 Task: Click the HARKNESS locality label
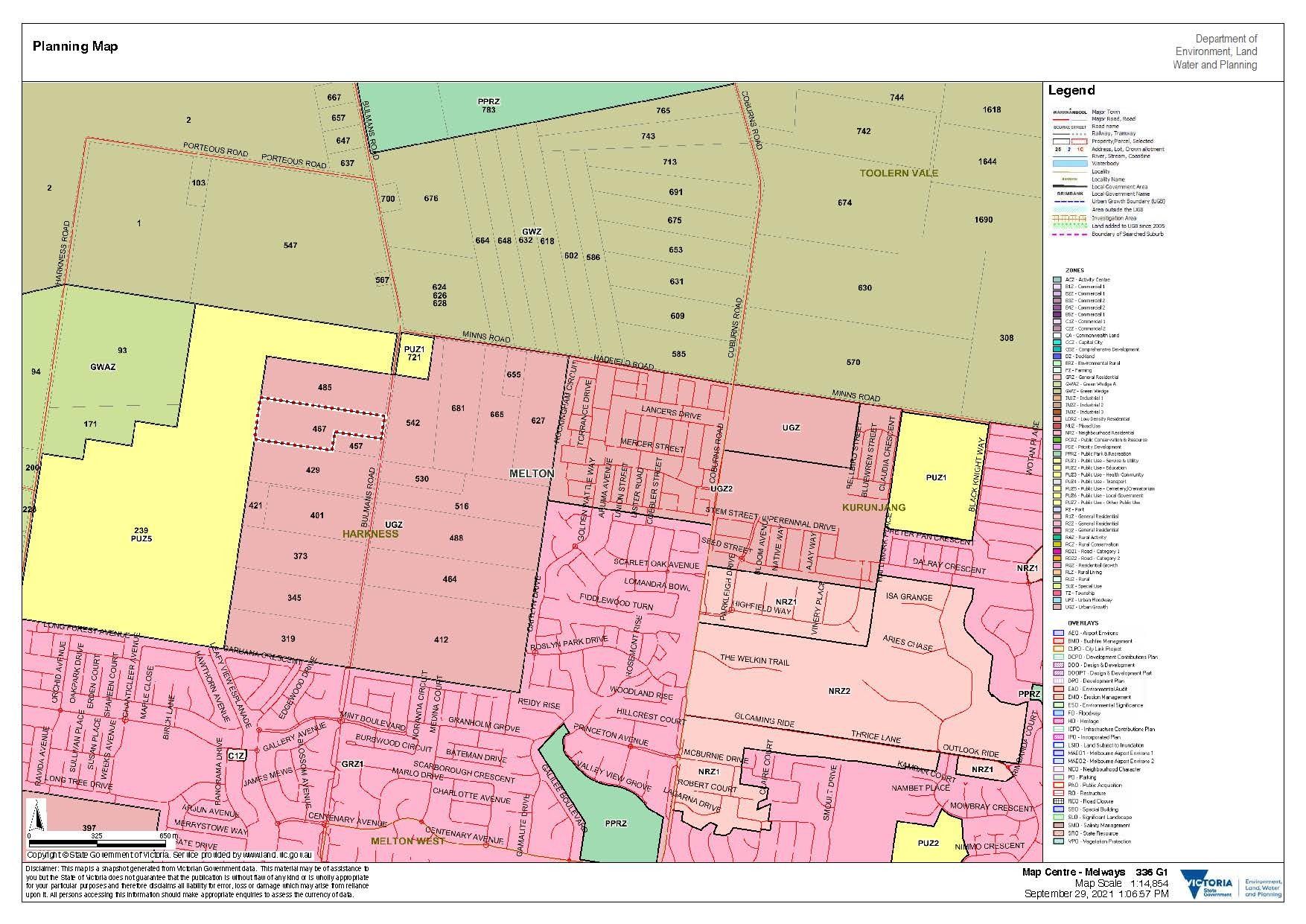(x=370, y=534)
